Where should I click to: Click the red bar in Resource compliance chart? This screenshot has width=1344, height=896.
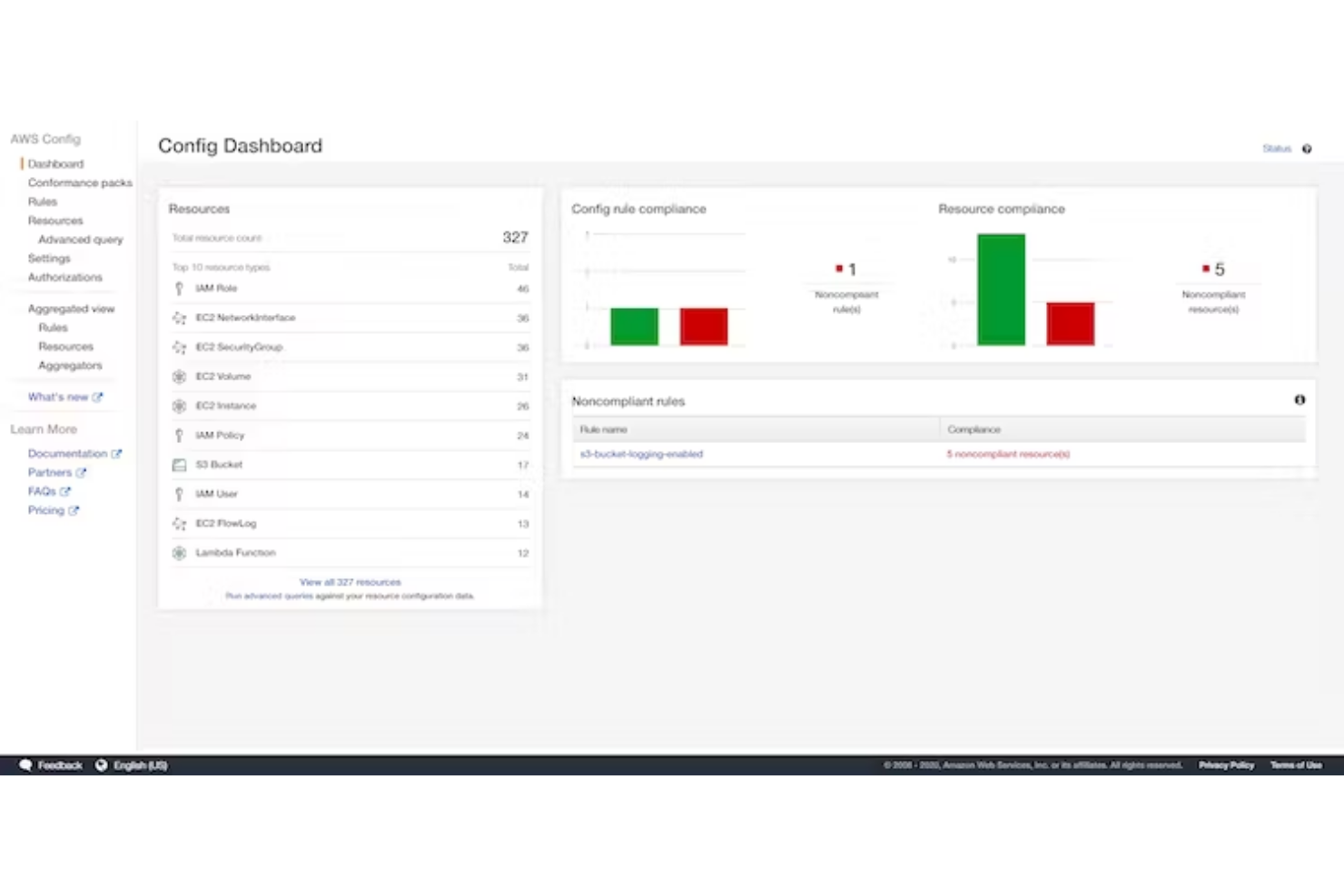[x=1070, y=325]
